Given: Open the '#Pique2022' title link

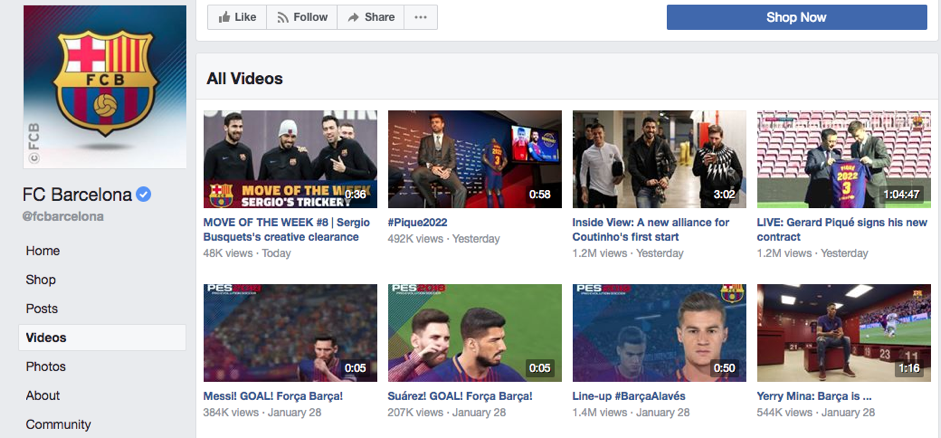Looking at the screenshot, I should tap(418, 222).
